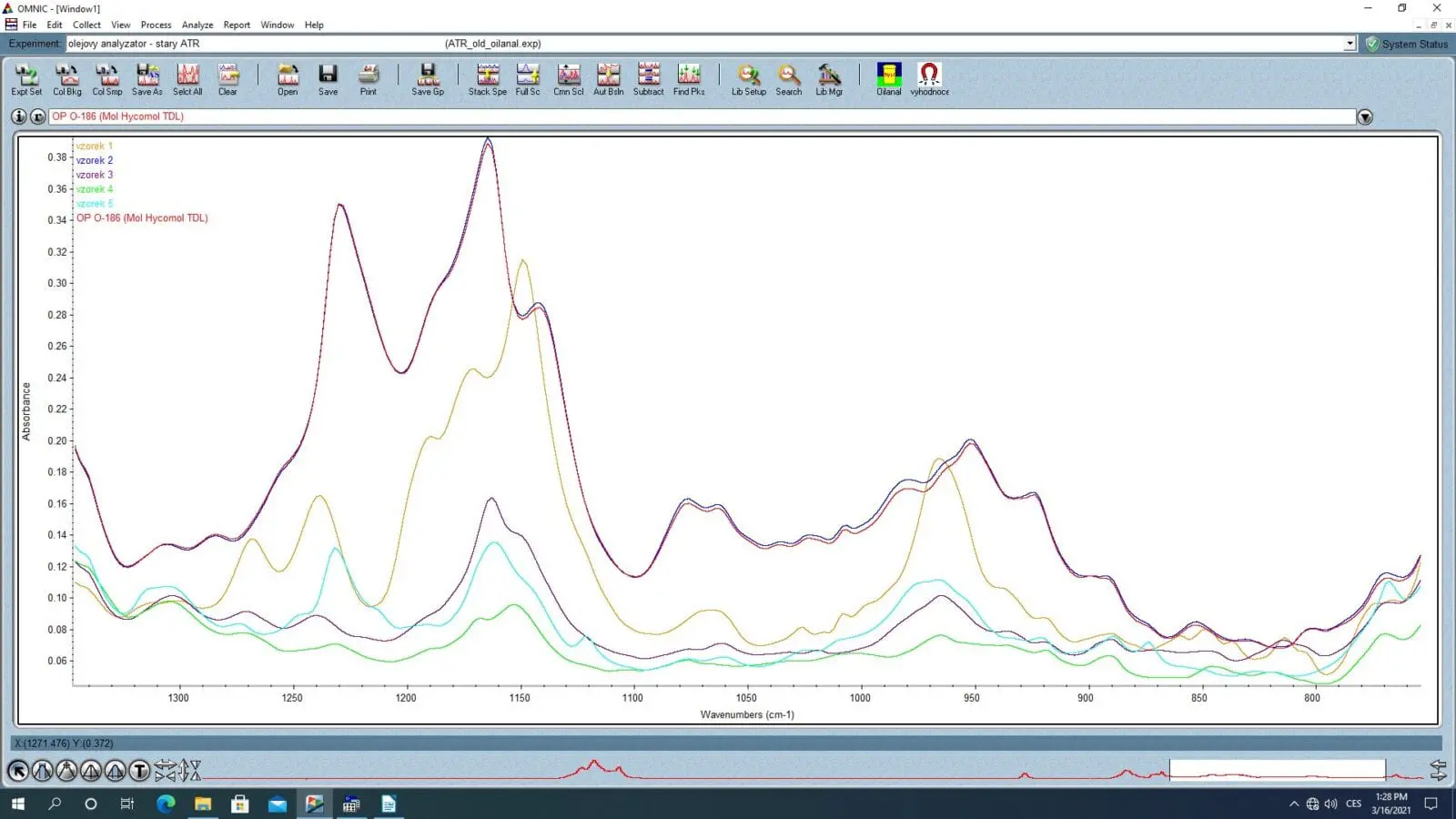The height and width of the screenshot is (819, 1456).
Task: Expand the Experiment selection dropdown
Action: point(1350,44)
